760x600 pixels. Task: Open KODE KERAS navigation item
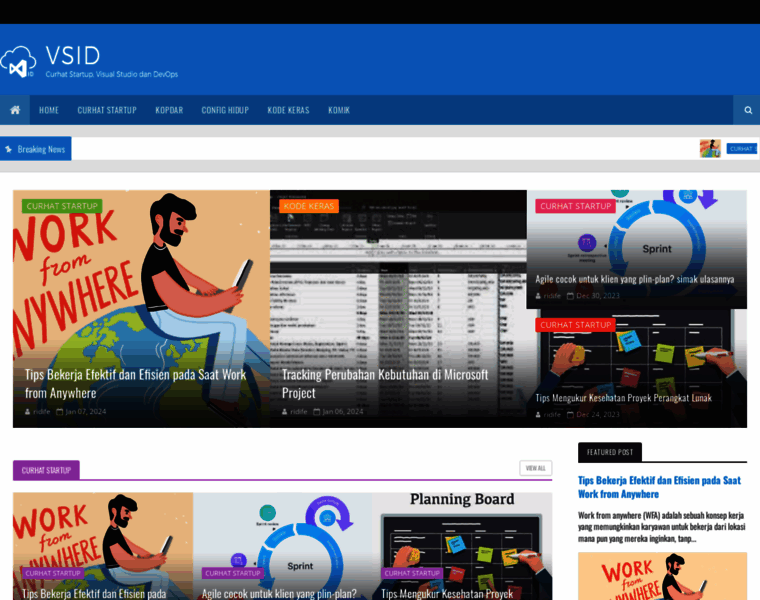[288, 110]
